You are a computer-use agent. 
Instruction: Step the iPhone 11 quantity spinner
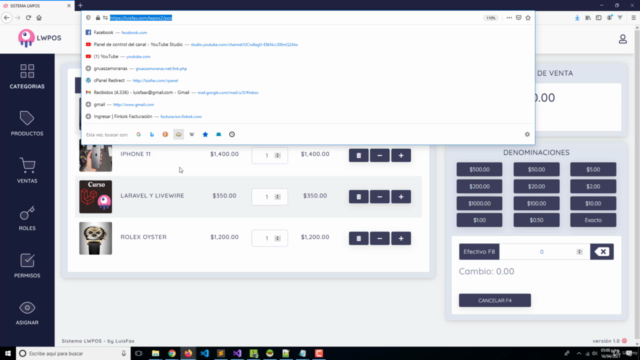[x=278, y=156]
